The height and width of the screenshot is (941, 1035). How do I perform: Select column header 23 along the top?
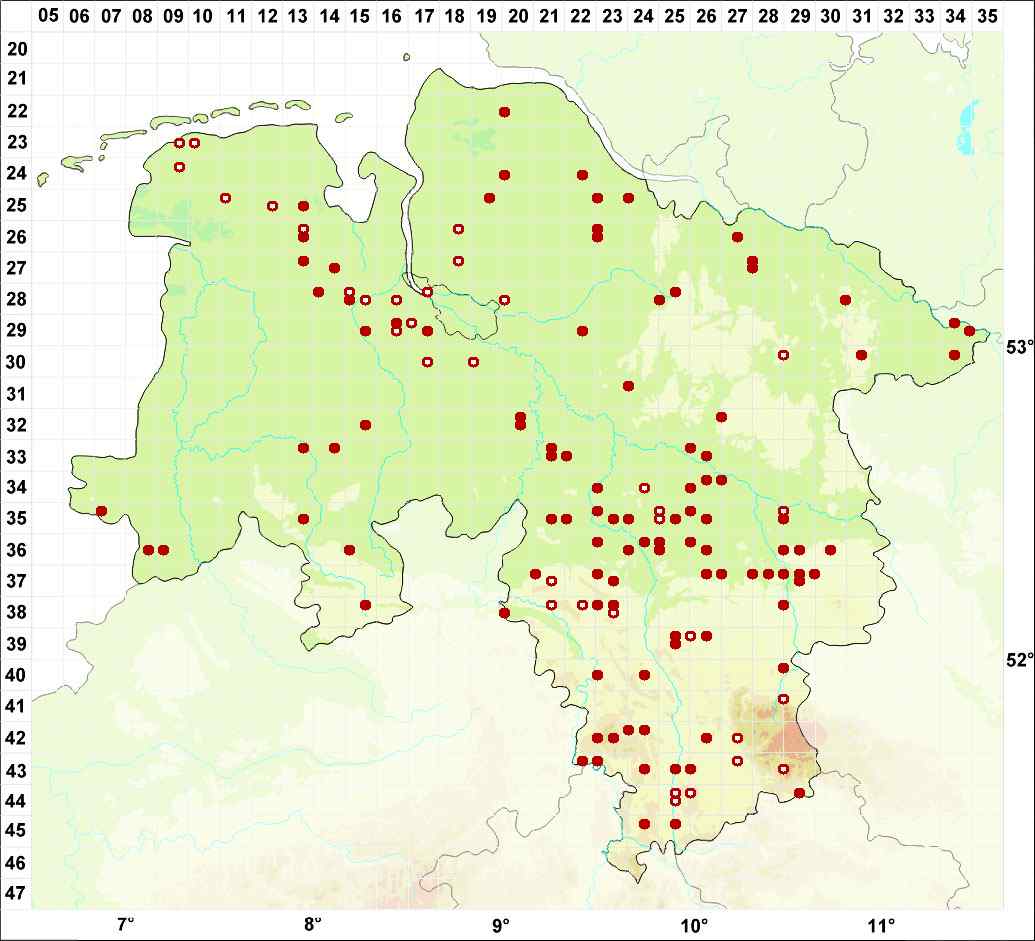click(612, 15)
